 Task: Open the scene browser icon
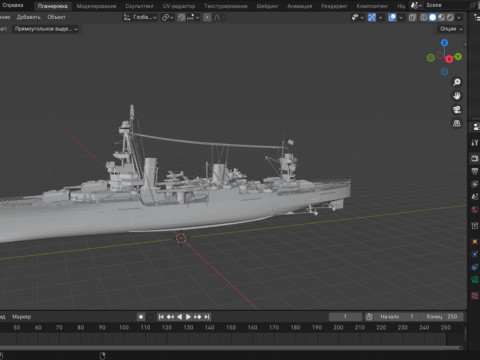pos(416,5)
